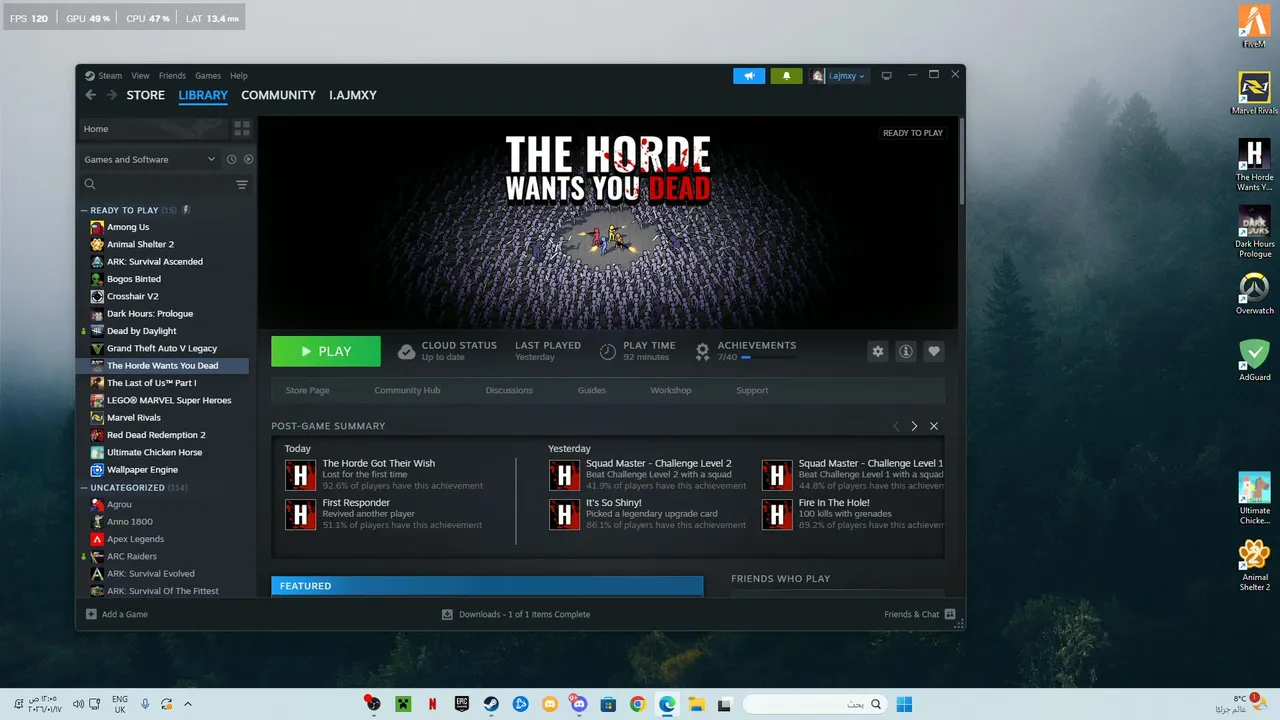Add game to favorites heart icon
1280x720 pixels.
[x=934, y=351]
